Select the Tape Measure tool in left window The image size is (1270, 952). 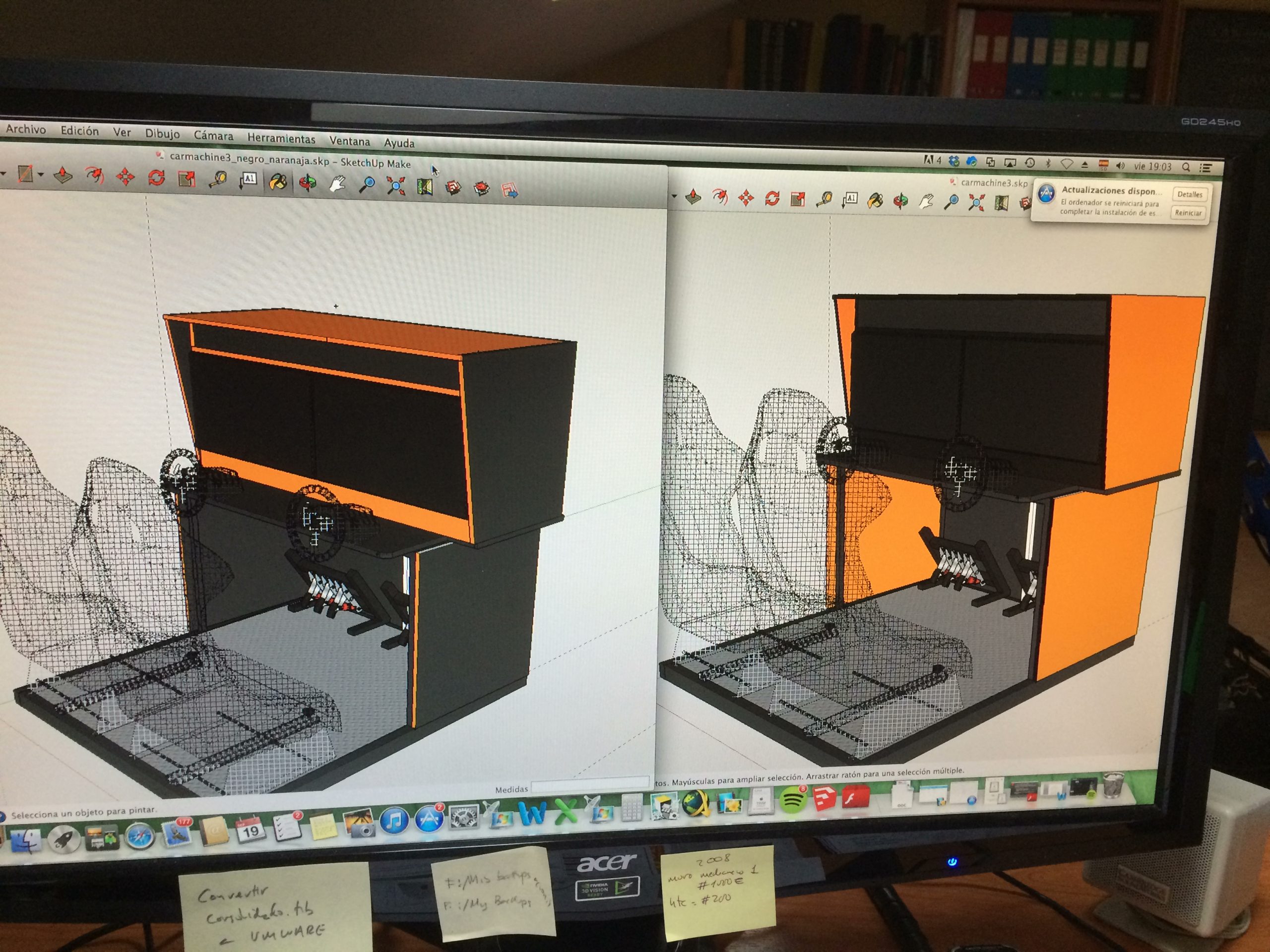pyautogui.click(x=218, y=180)
